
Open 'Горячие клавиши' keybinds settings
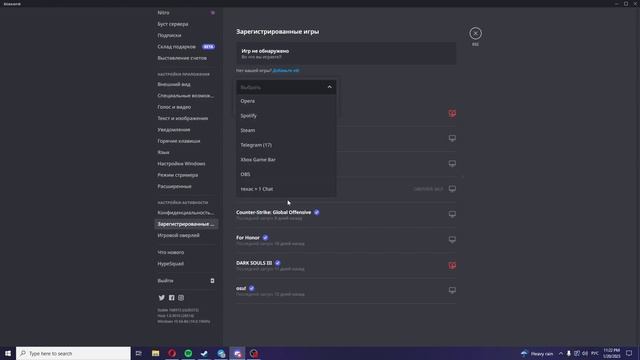(187, 141)
